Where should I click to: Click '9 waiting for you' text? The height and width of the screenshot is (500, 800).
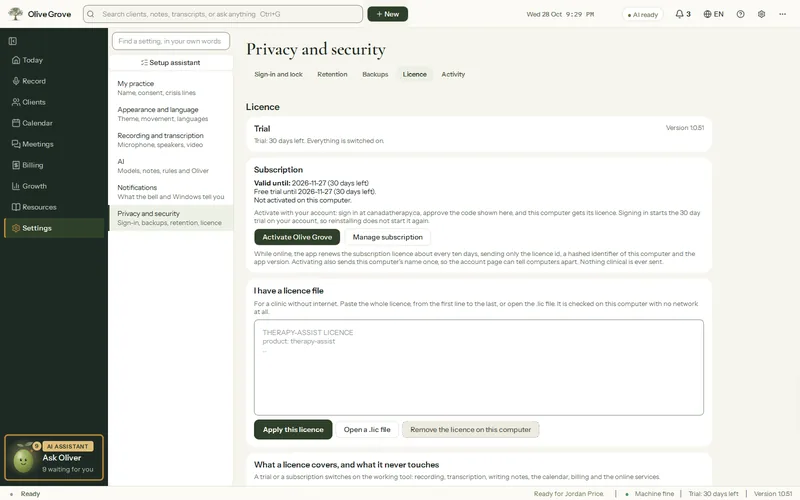[x=68, y=469]
